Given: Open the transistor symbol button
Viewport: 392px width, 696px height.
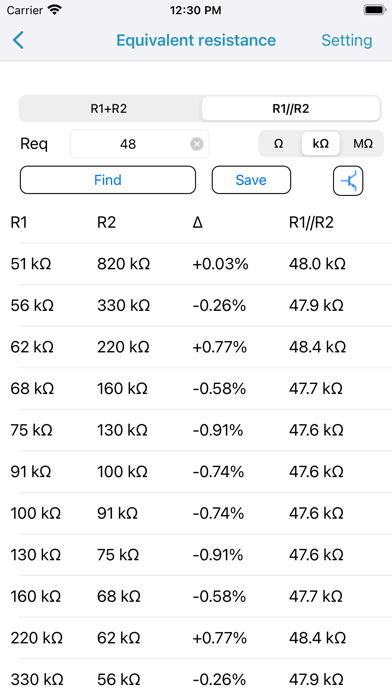Looking at the screenshot, I should point(348,180).
